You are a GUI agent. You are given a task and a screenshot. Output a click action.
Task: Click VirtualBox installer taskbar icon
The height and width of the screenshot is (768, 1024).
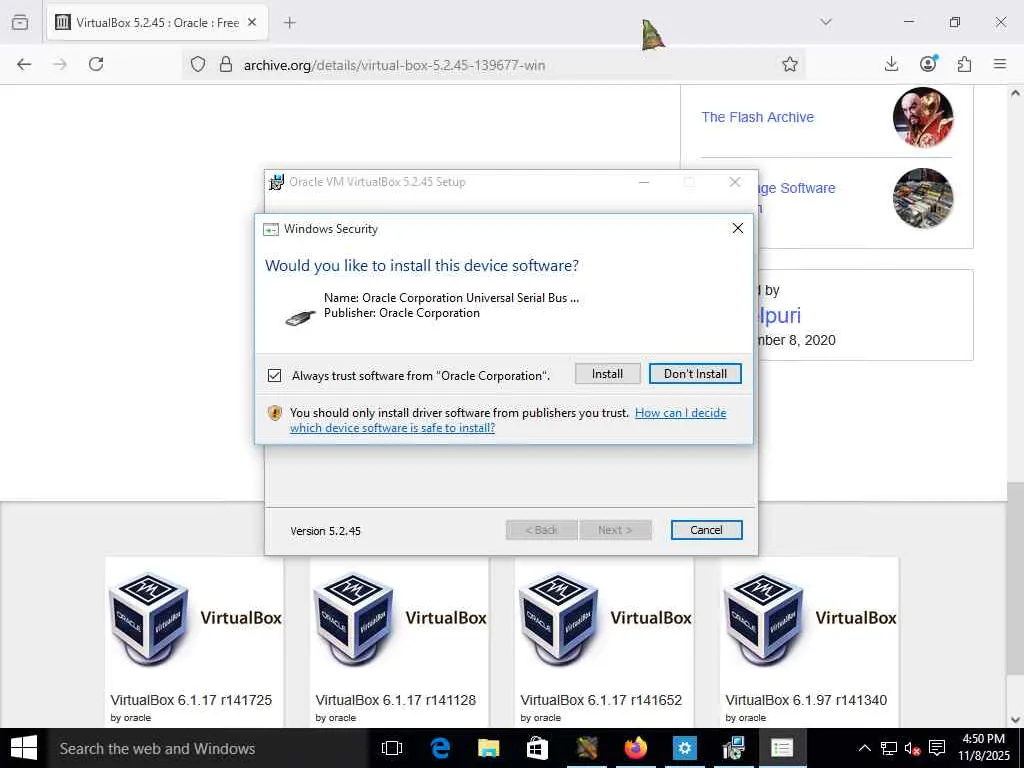pos(733,748)
